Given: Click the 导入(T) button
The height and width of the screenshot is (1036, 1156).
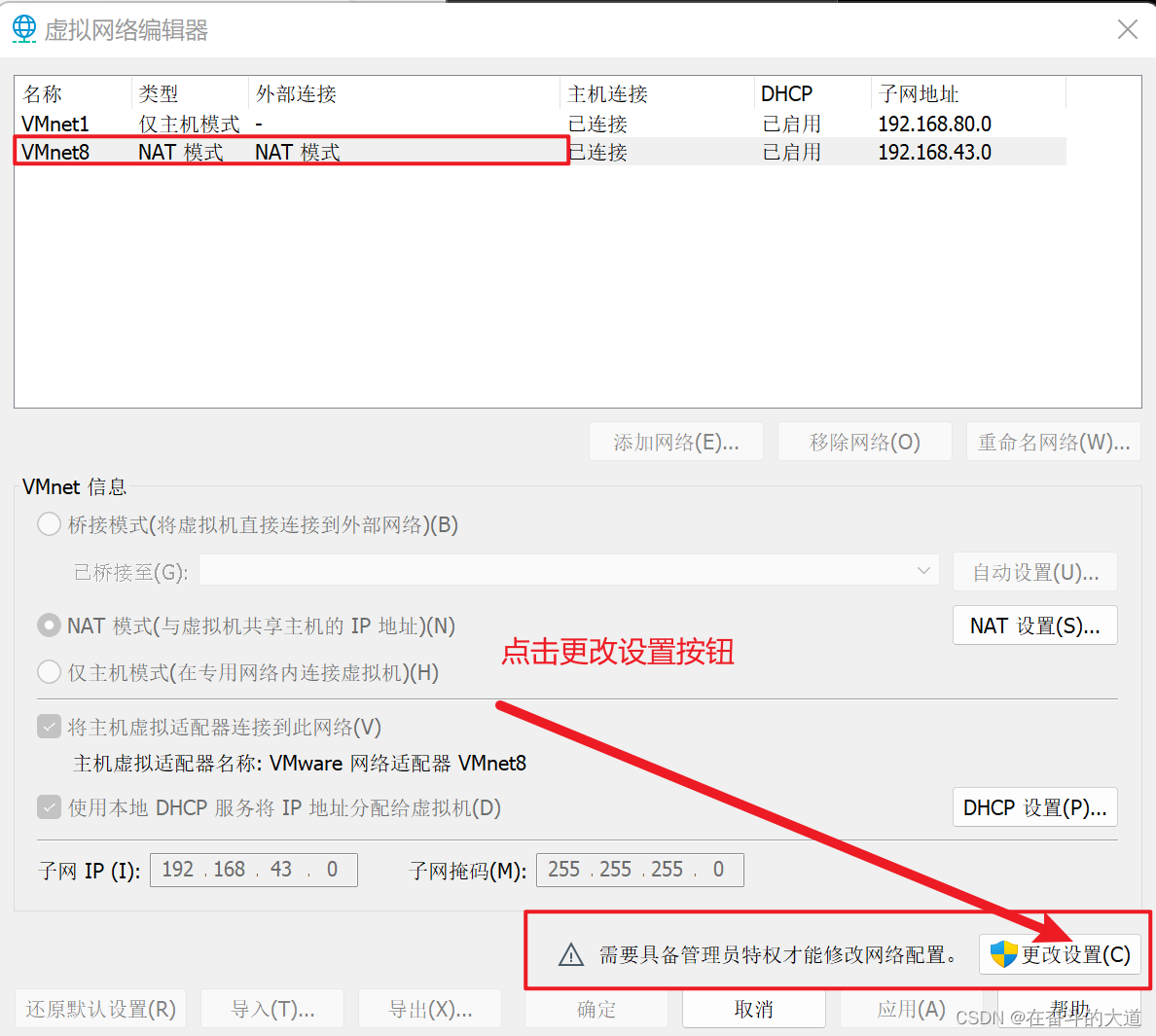Looking at the screenshot, I should (272, 1009).
